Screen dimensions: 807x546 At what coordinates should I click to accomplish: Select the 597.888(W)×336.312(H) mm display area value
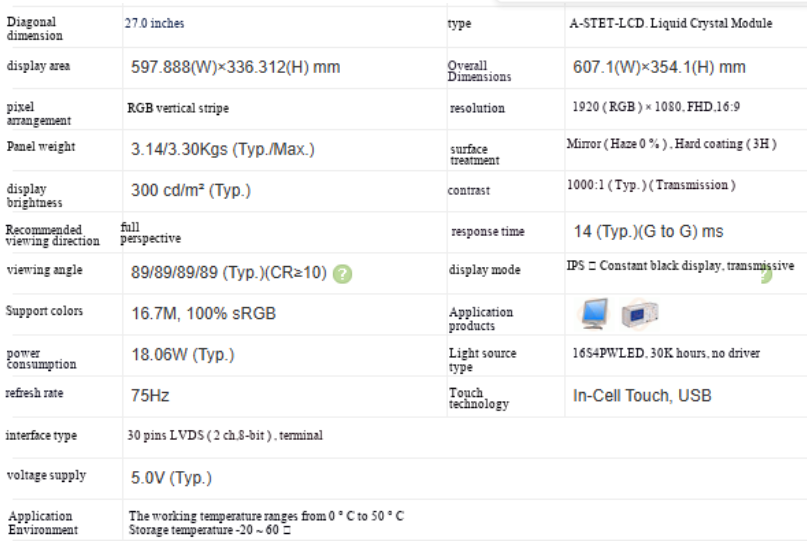[235, 67]
